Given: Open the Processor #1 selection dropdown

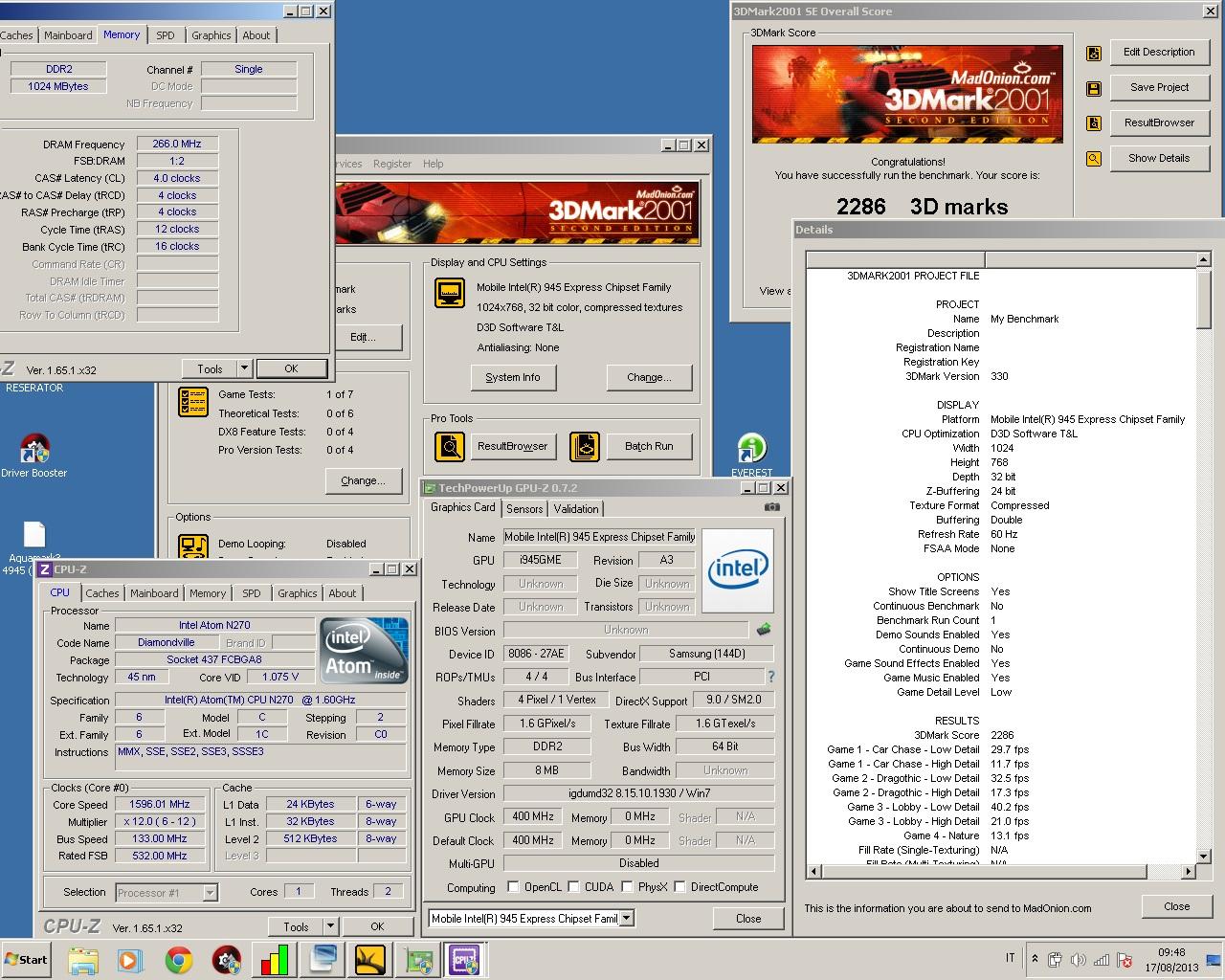Looking at the screenshot, I should [210, 893].
